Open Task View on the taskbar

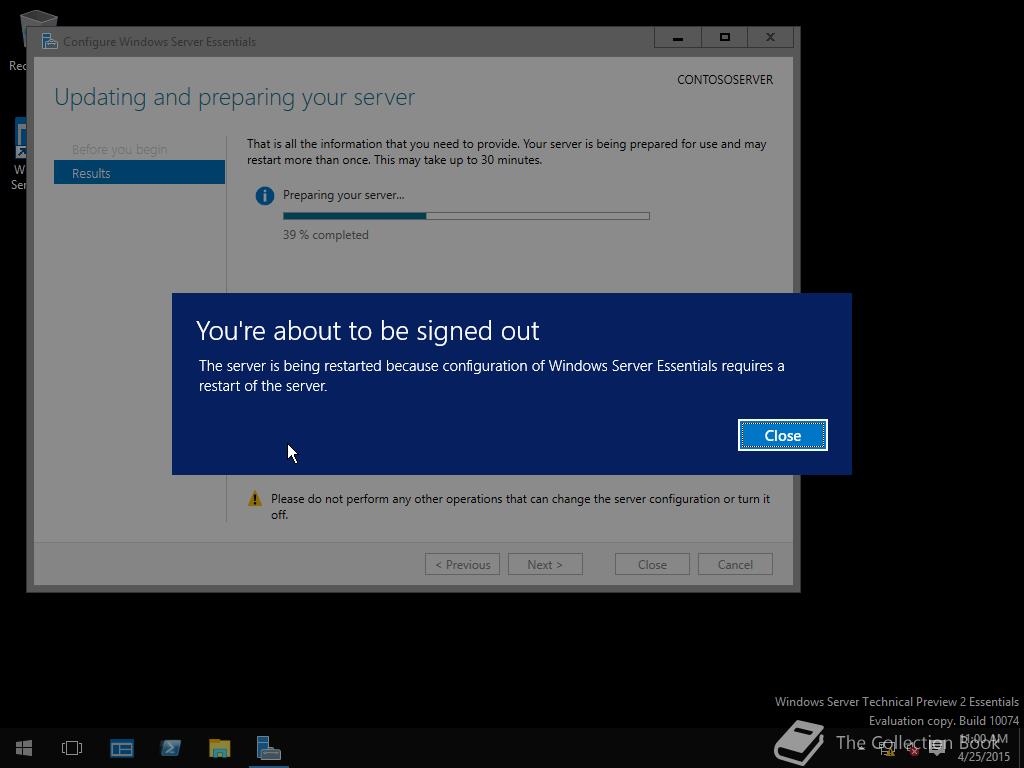pyautogui.click(x=72, y=748)
